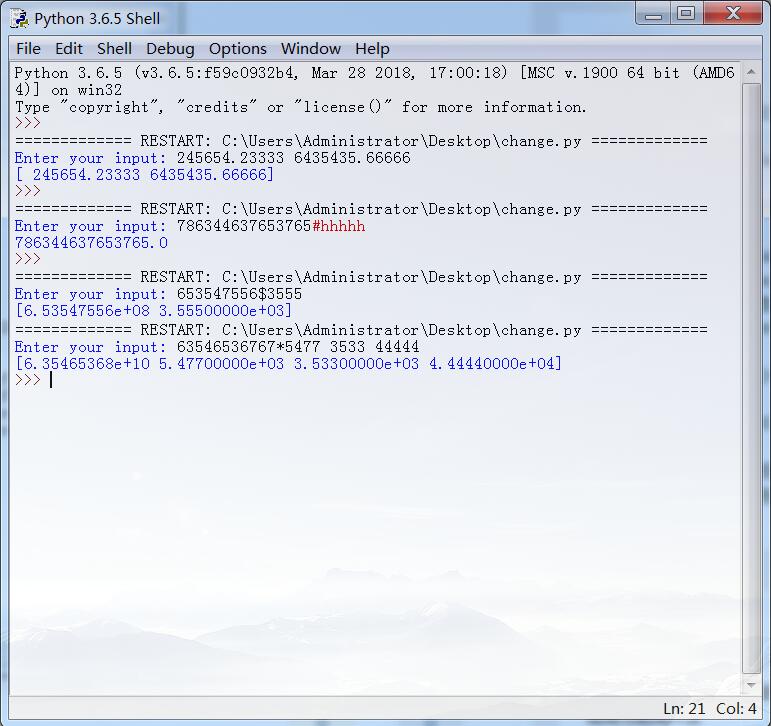Open the Help menu
The image size is (771, 726).
pos(372,49)
